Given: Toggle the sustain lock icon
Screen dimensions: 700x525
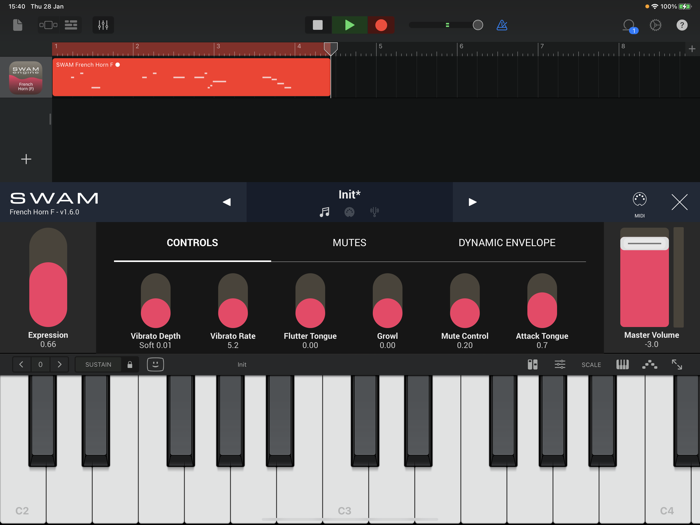Looking at the screenshot, I should click(x=129, y=365).
